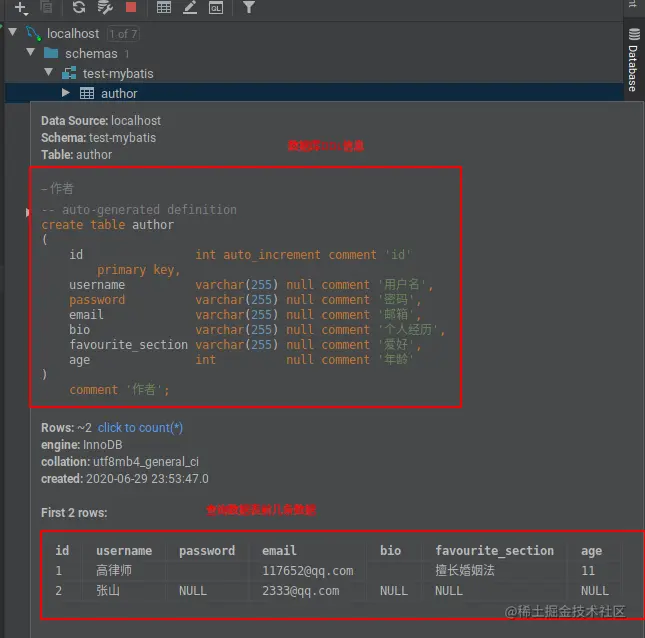Select the localhost data source
The image size is (645, 638).
coord(73,33)
